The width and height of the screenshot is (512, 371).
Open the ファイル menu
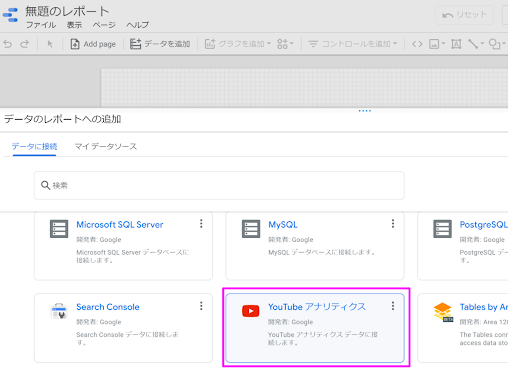point(41,25)
